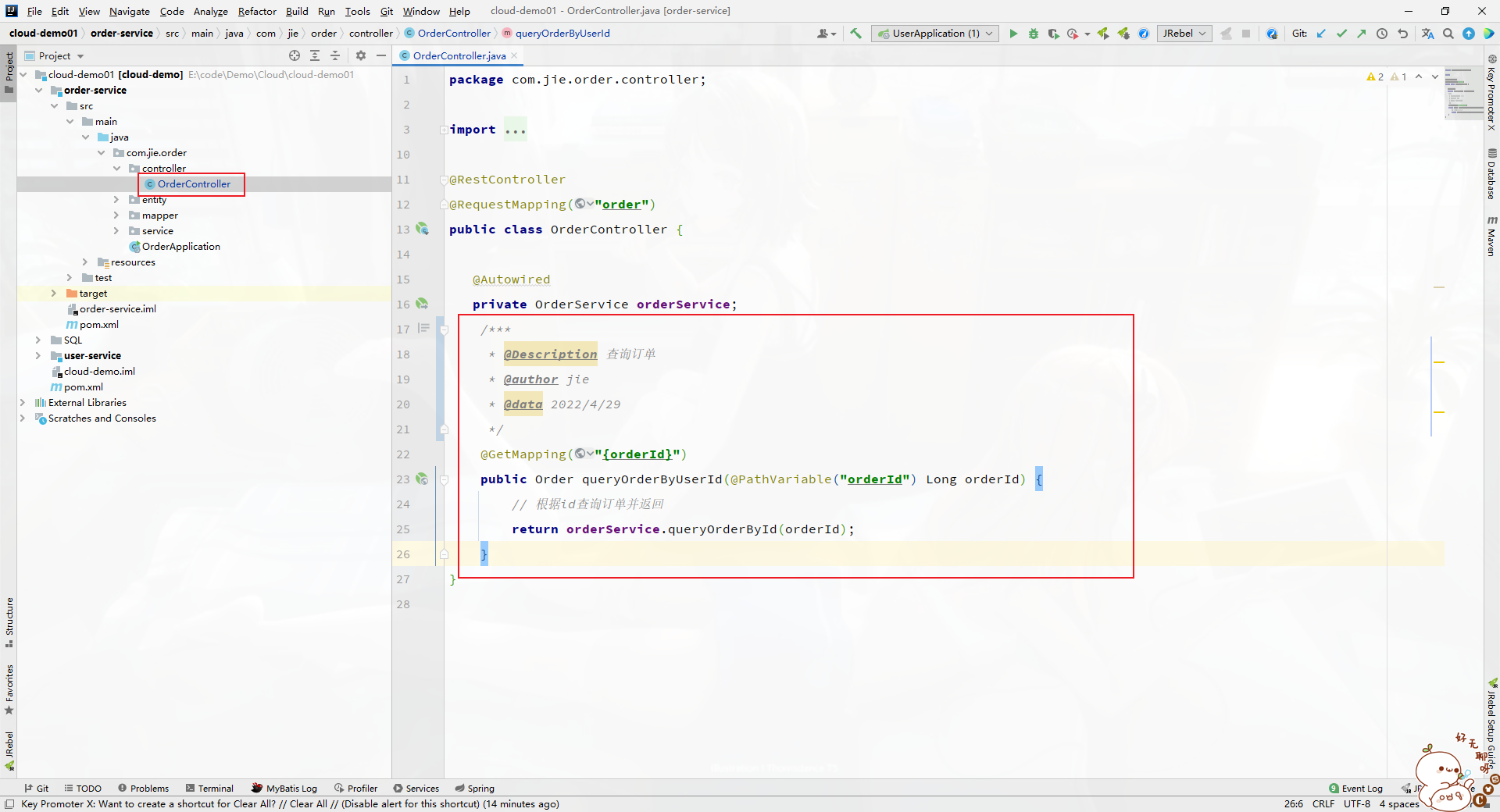Open the Analyze menu
The image size is (1500, 812).
211,11
